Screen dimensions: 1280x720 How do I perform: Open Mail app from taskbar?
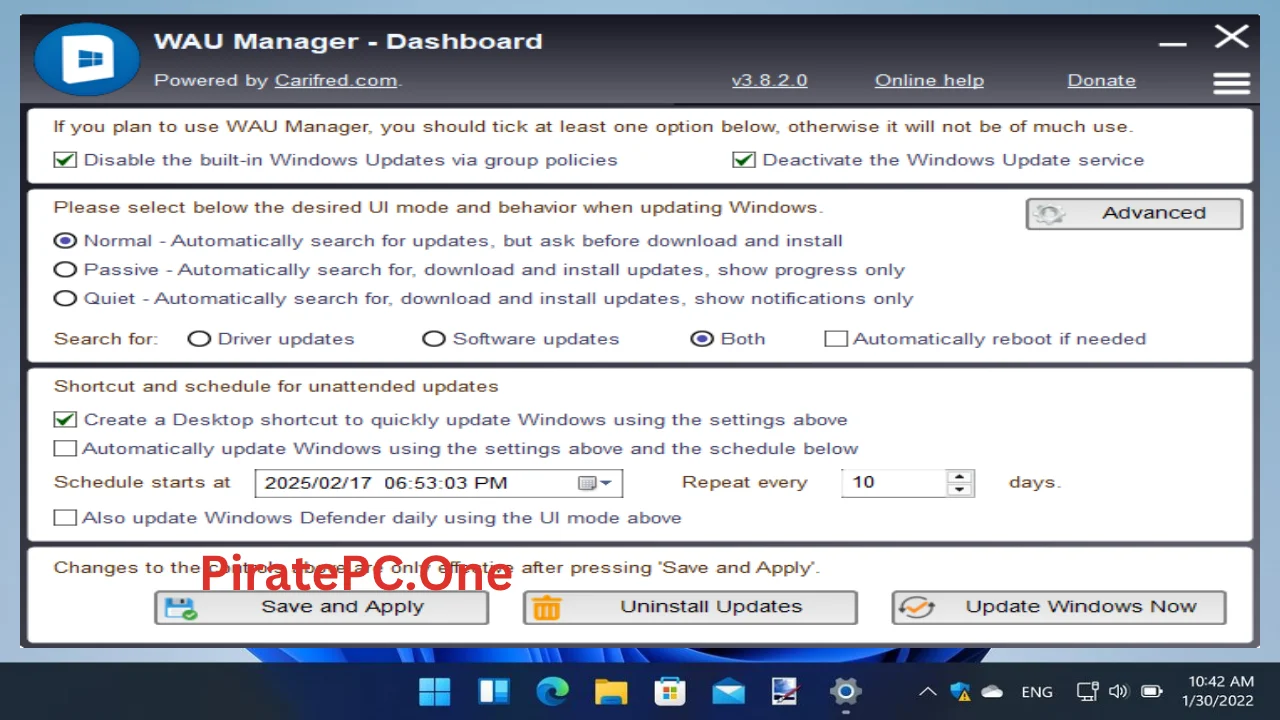(x=728, y=691)
